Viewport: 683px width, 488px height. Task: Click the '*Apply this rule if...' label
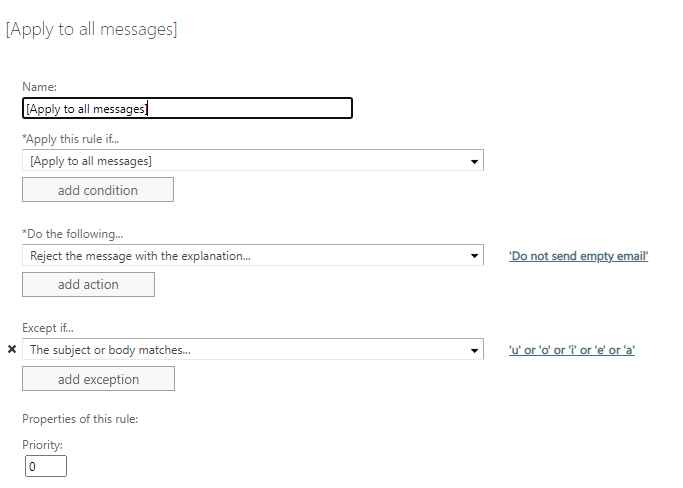tap(70, 139)
